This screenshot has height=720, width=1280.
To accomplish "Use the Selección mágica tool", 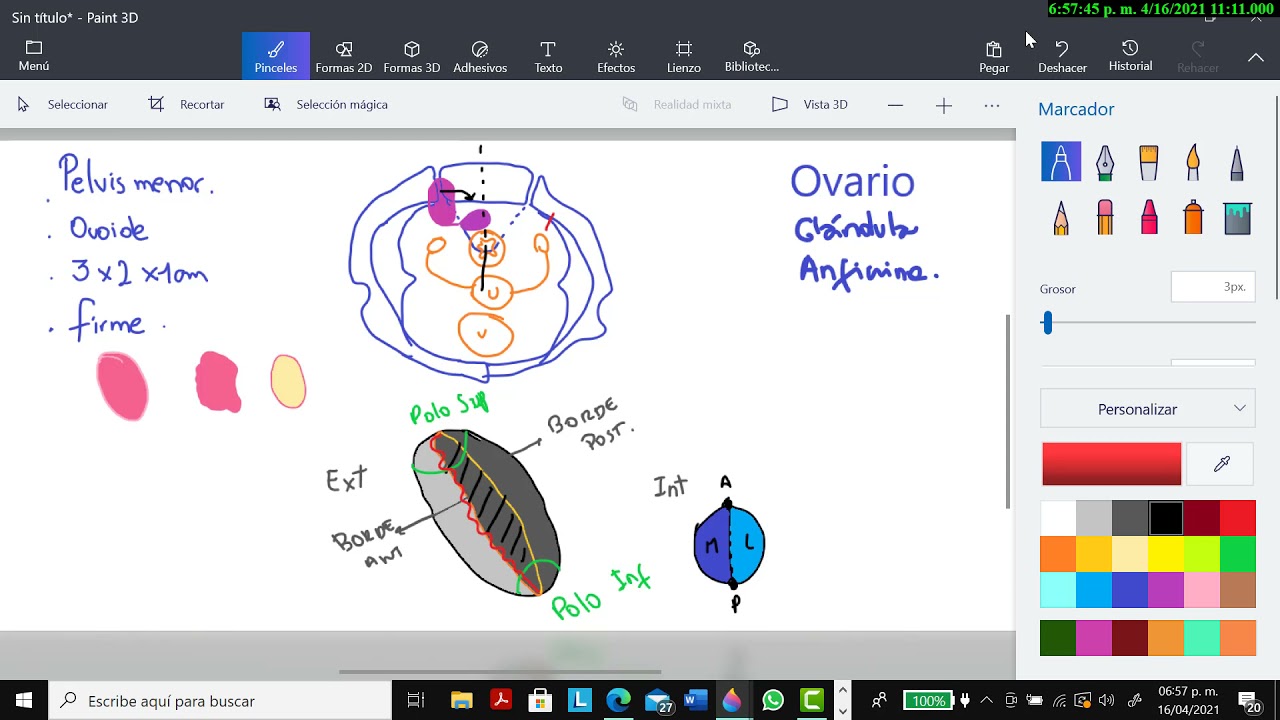I will tap(326, 104).
